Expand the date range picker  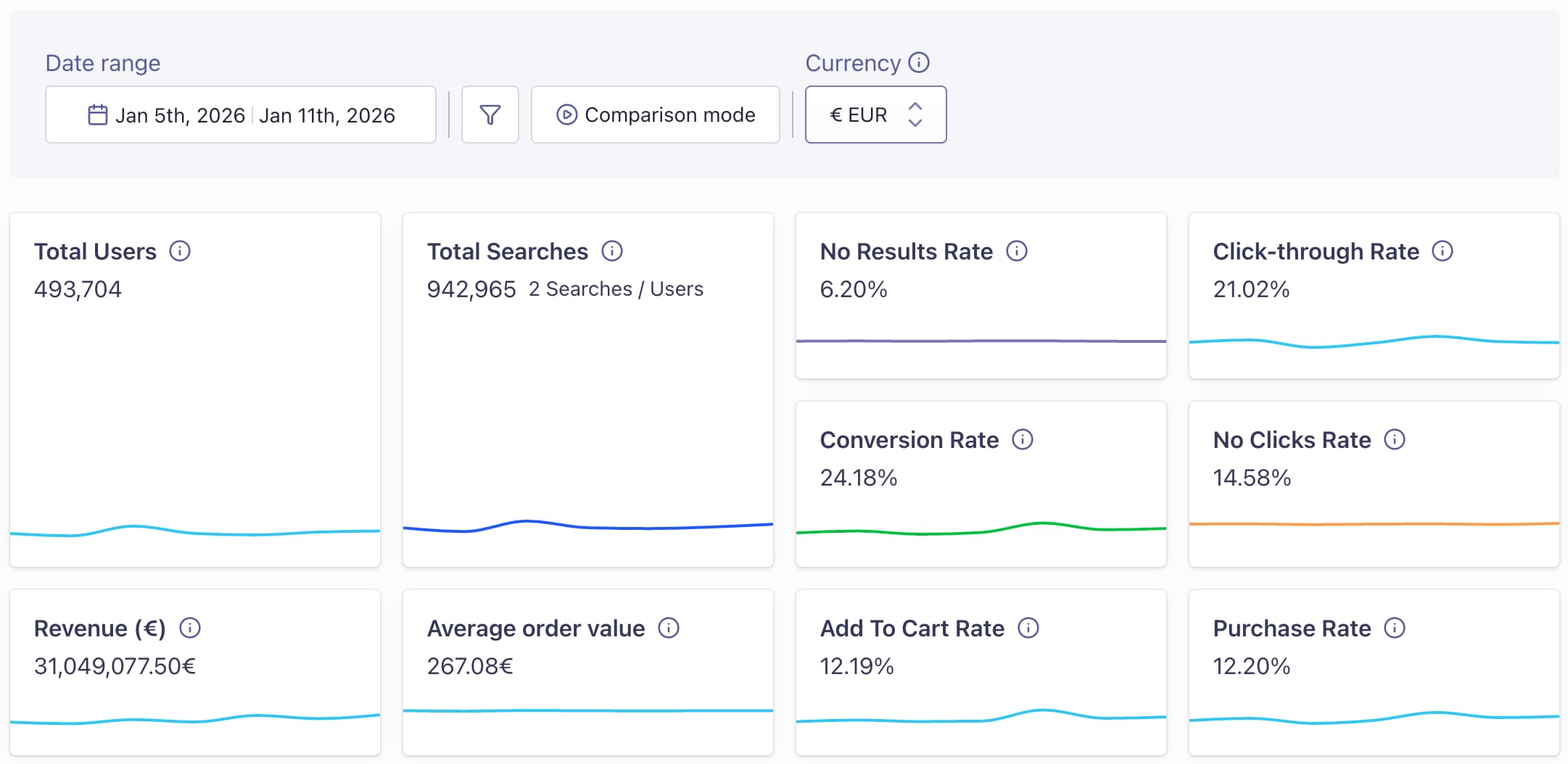pos(241,114)
